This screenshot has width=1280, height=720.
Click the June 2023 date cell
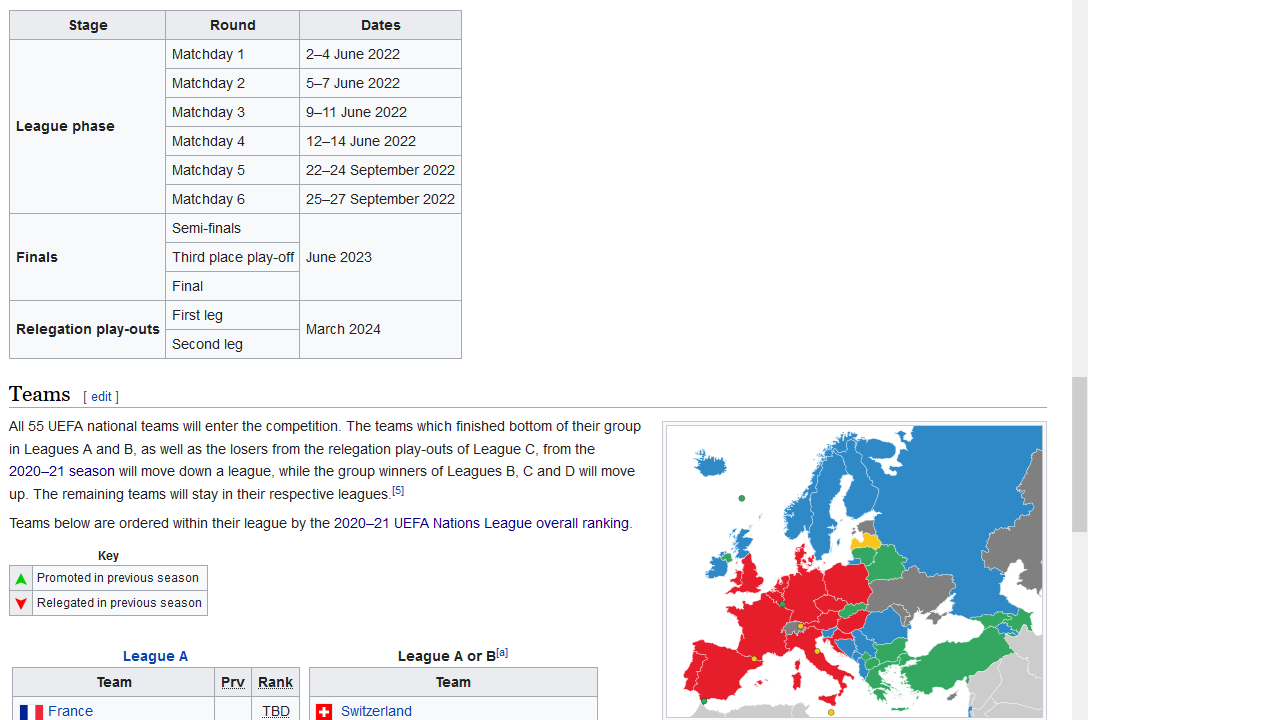pos(380,257)
